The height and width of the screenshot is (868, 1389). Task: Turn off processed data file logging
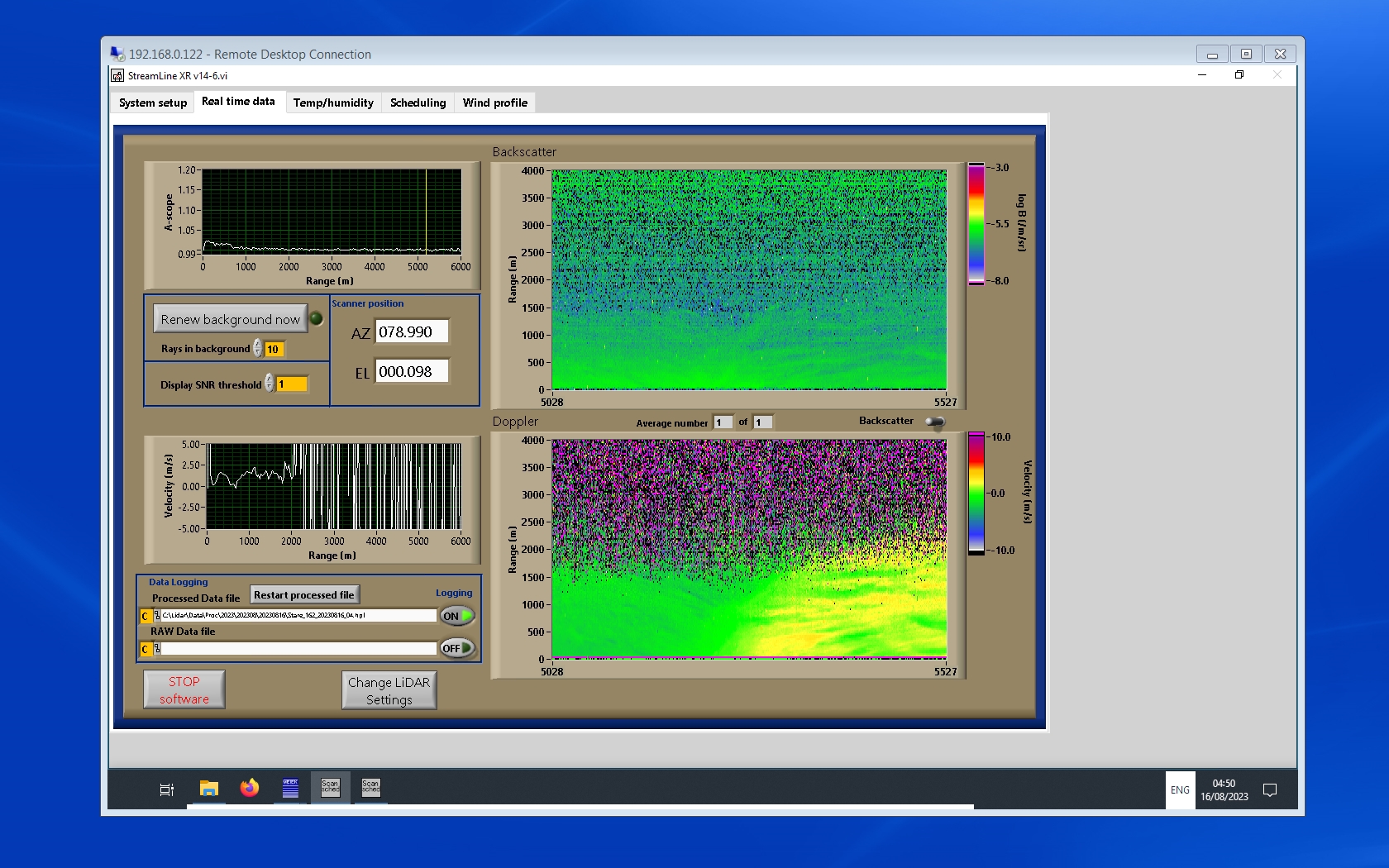pyautogui.click(x=457, y=616)
